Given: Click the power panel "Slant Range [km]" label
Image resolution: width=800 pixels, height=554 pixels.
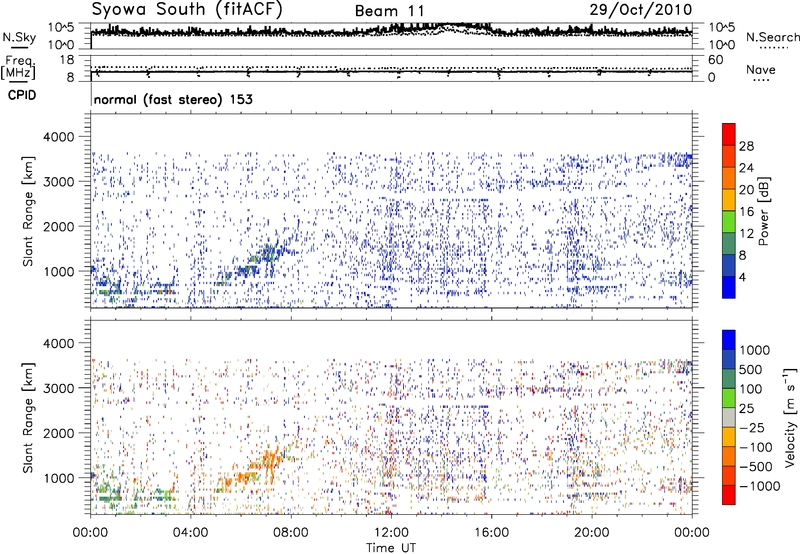Looking at the screenshot, I should pos(28,211).
